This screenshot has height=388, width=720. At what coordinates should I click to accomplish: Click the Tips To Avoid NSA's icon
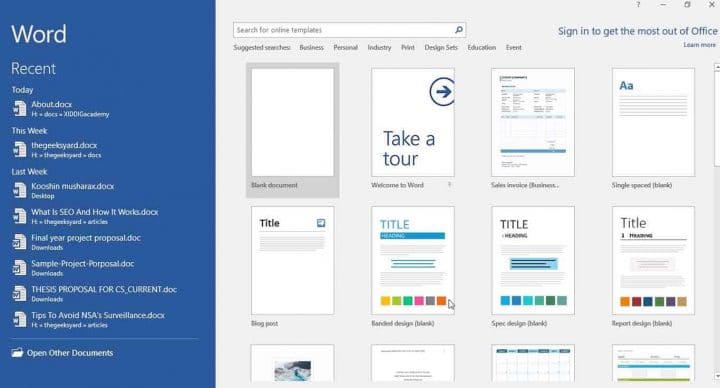(x=19, y=319)
